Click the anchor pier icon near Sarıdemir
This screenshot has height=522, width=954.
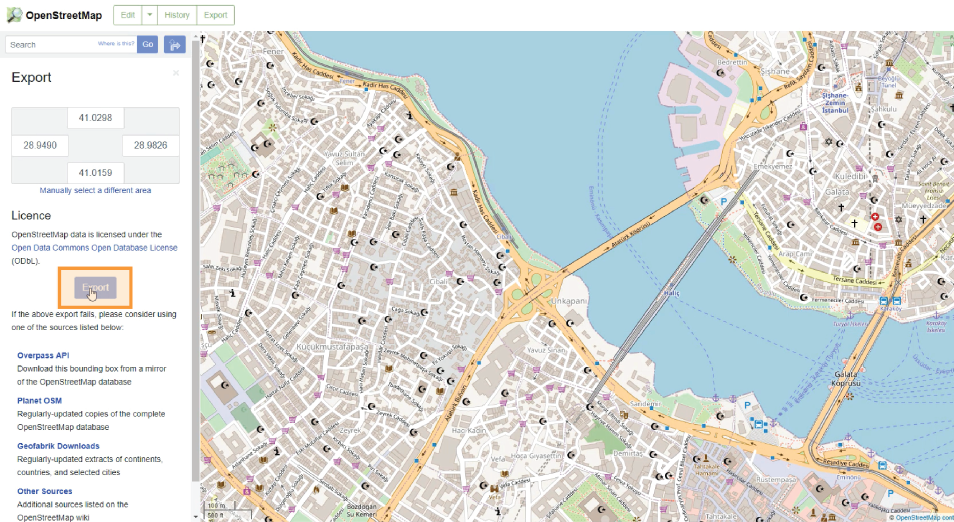click(x=716, y=398)
